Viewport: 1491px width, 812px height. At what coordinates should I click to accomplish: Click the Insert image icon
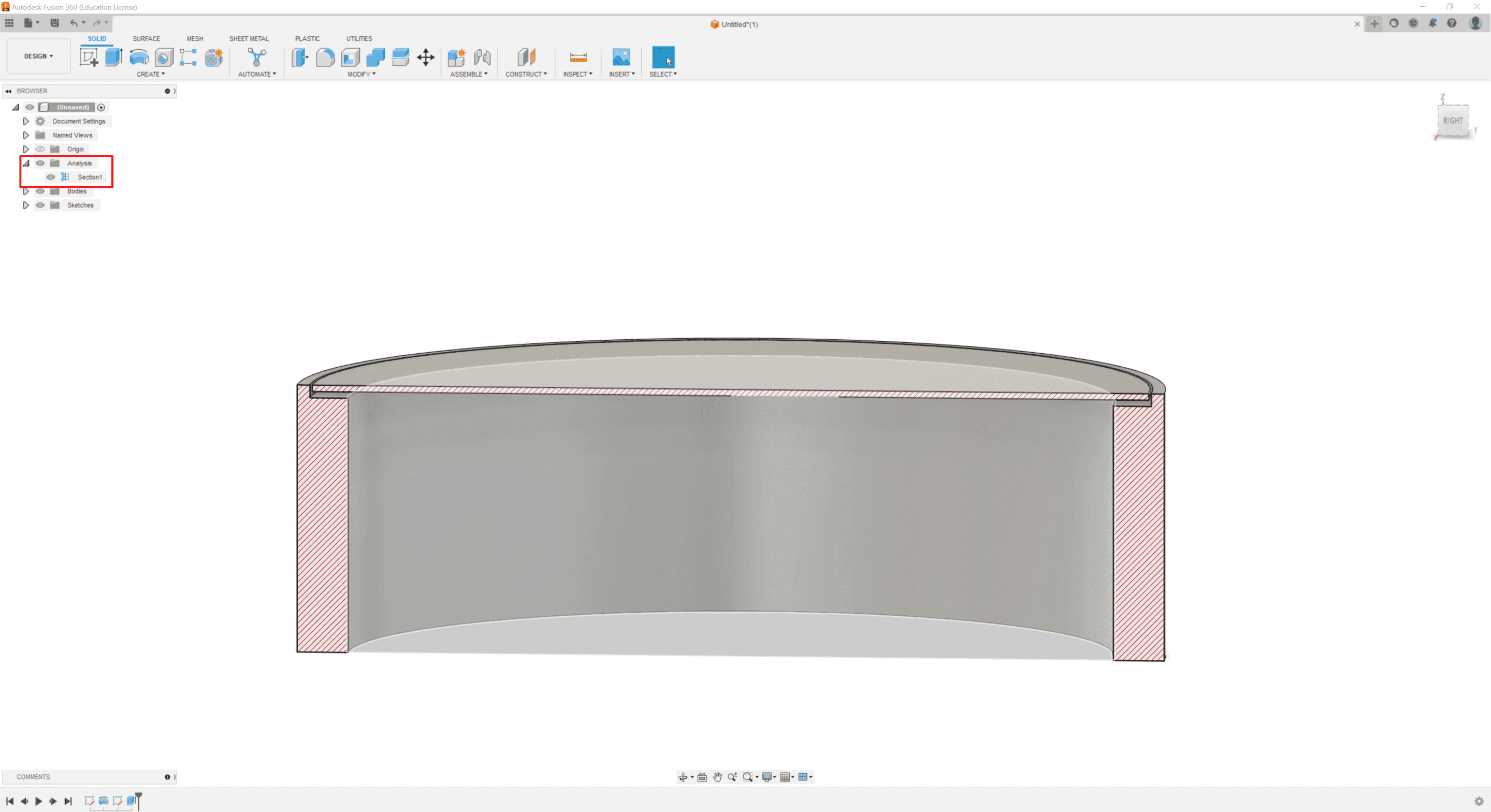coord(621,57)
